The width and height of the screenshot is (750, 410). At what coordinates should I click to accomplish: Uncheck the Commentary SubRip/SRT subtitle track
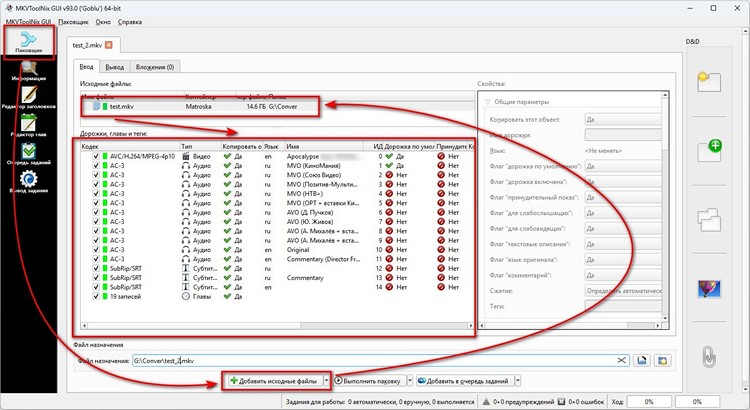[x=96, y=277]
